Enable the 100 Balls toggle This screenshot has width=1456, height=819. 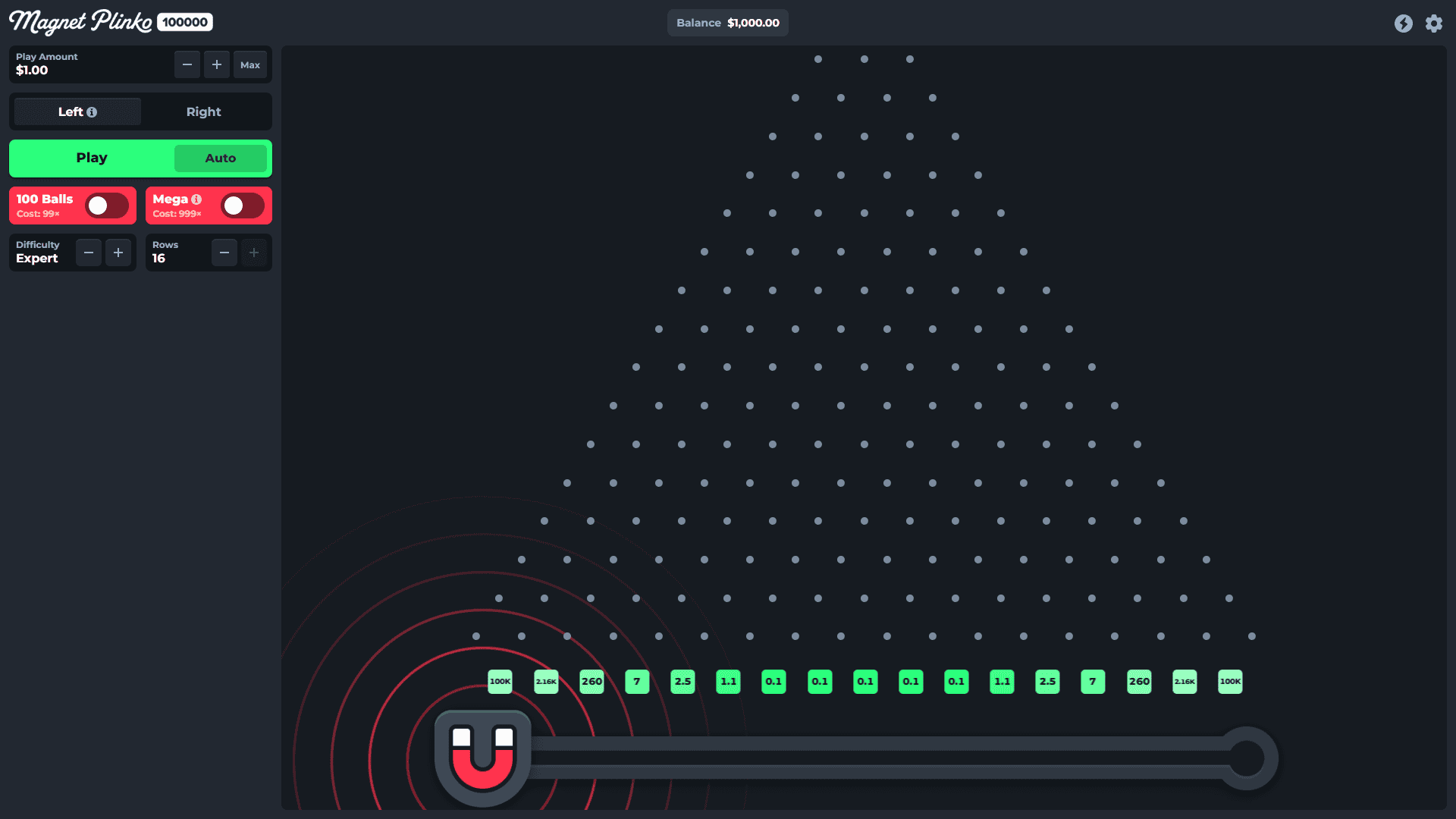click(x=107, y=206)
